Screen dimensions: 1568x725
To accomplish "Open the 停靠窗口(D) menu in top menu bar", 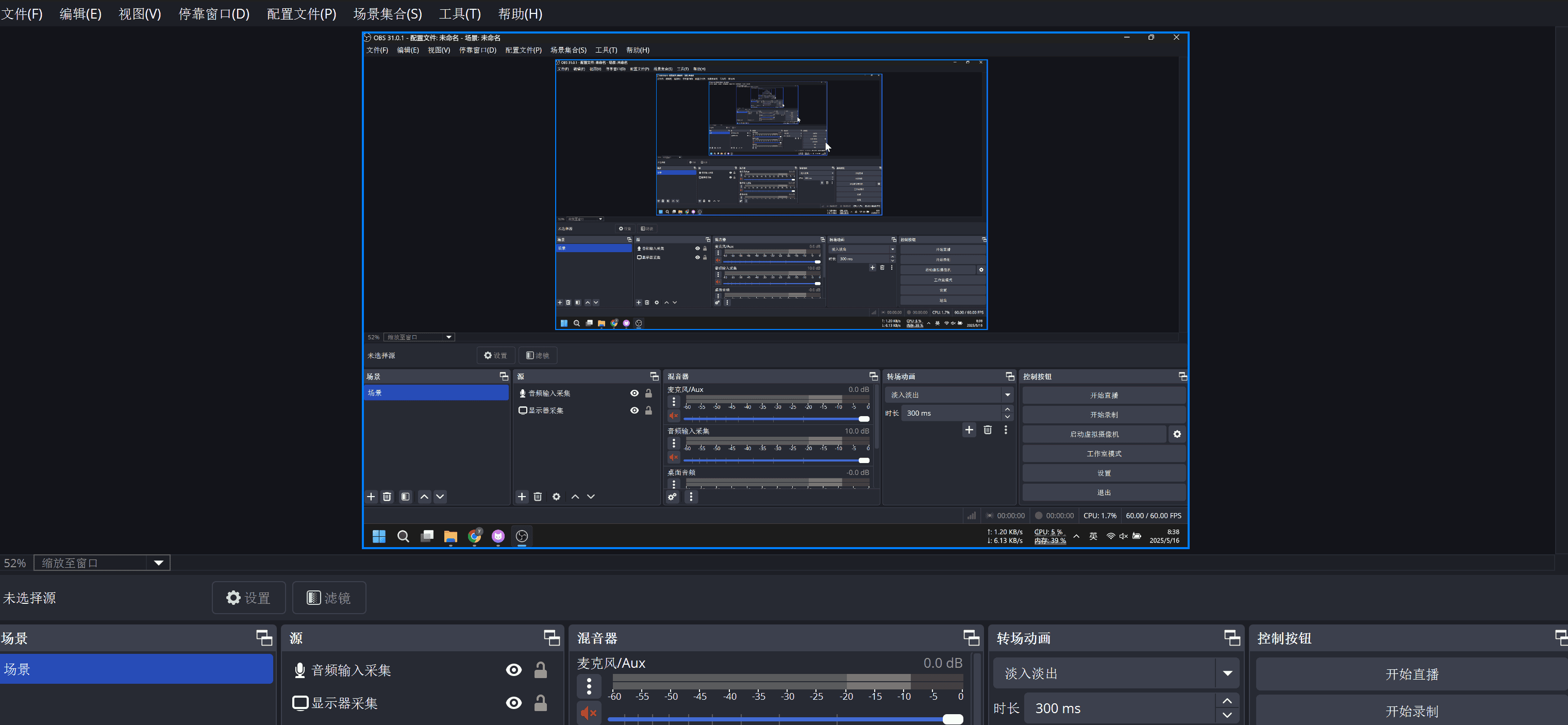I will coord(213,13).
